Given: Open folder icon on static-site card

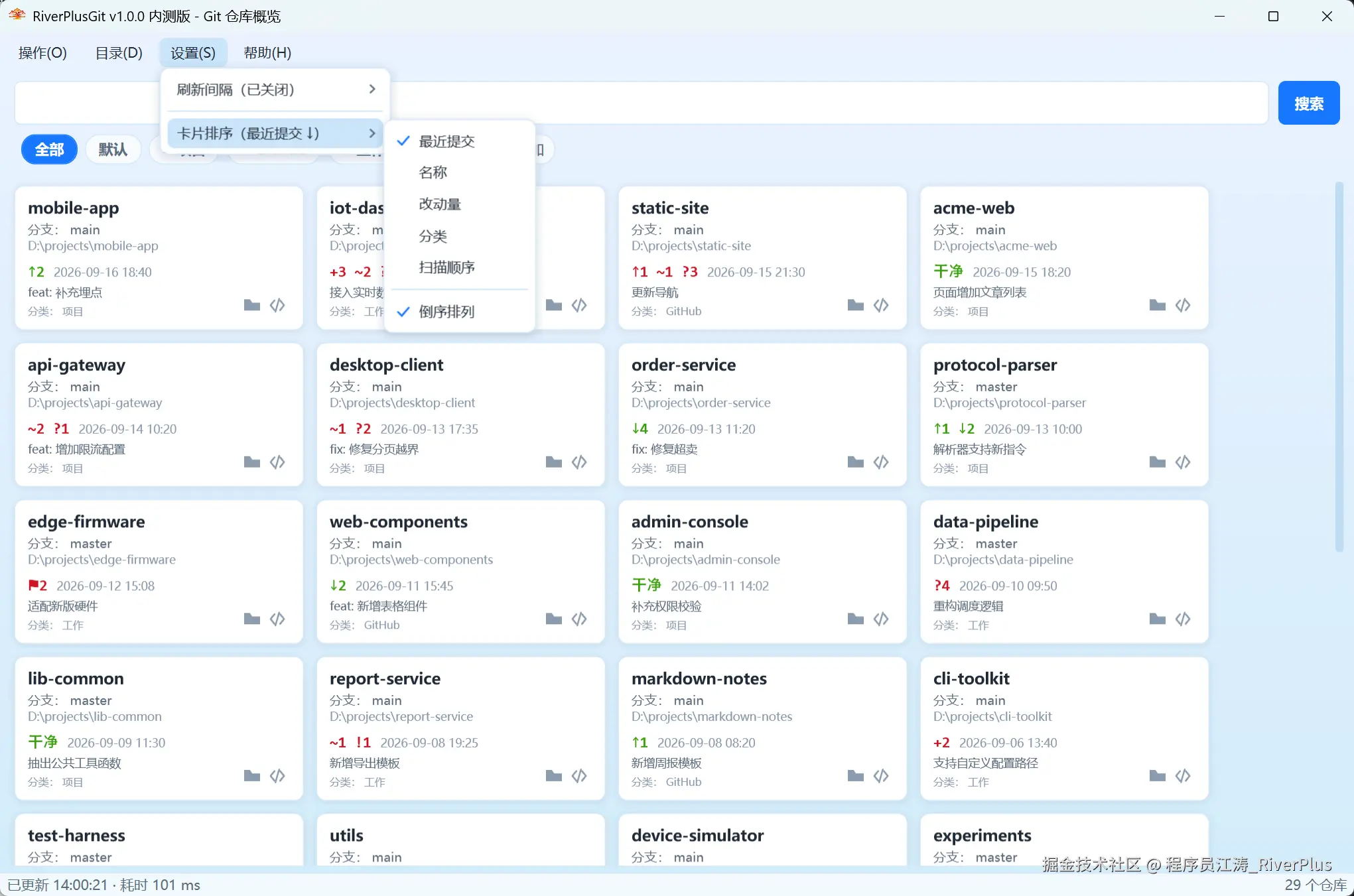Looking at the screenshot, I should [855, 305].
